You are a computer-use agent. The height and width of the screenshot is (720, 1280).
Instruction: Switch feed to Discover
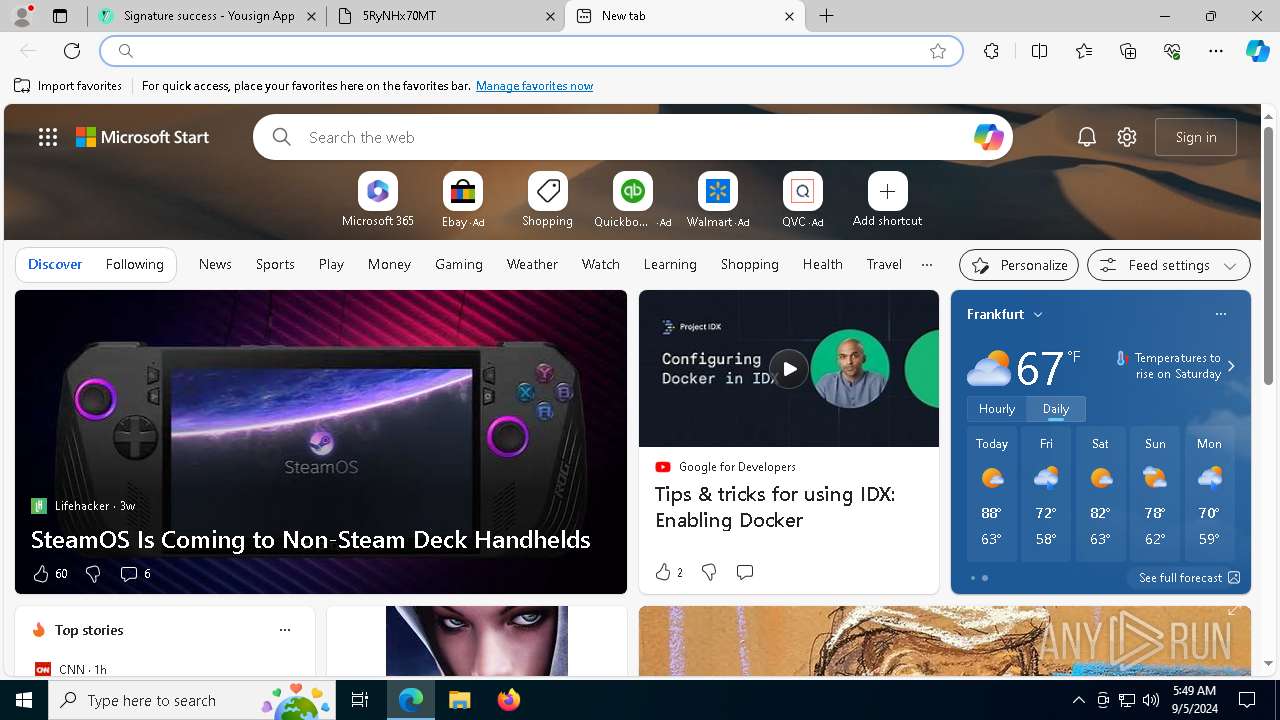pos(55,264)
